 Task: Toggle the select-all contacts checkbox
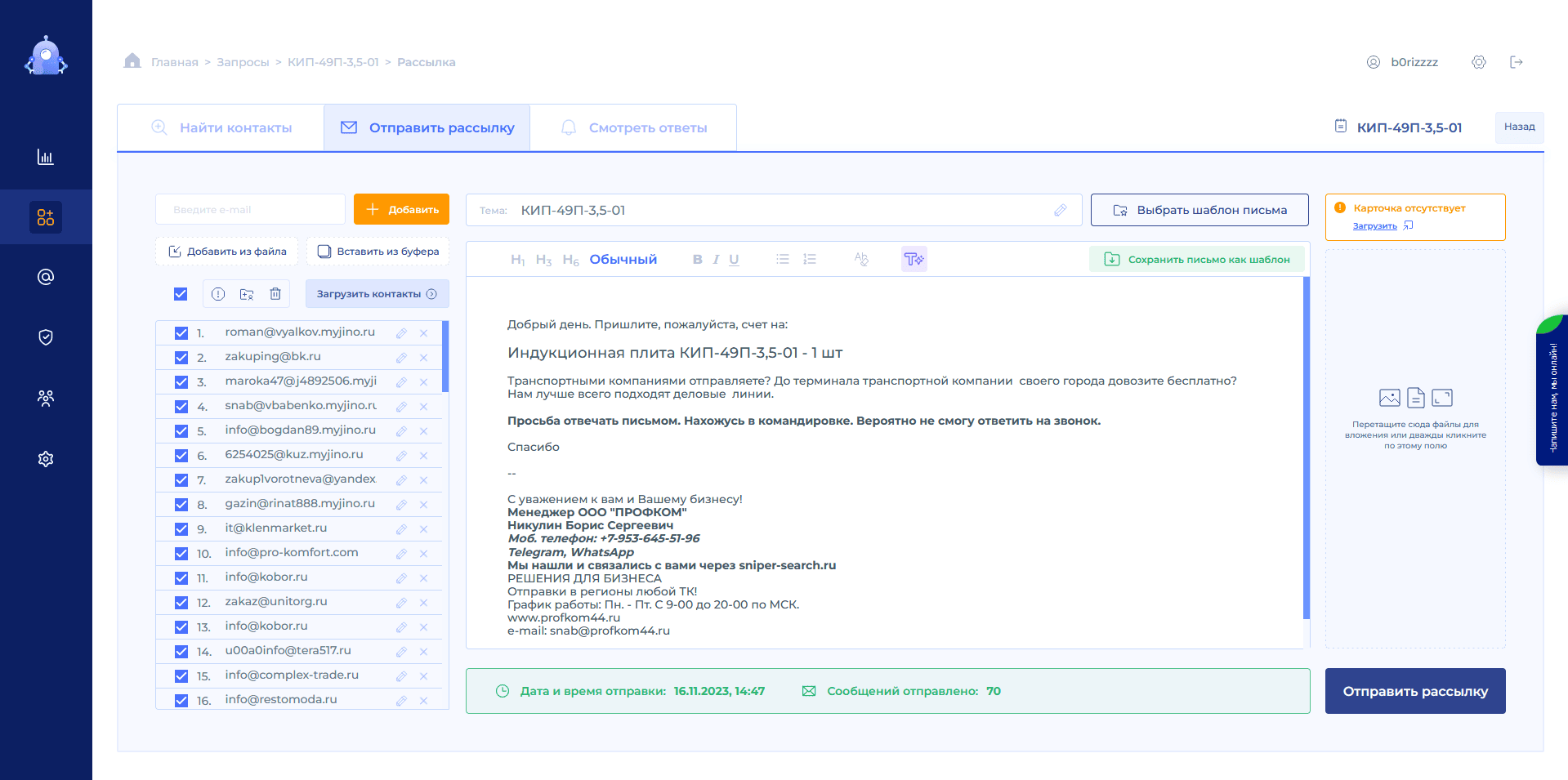point(181,294)
